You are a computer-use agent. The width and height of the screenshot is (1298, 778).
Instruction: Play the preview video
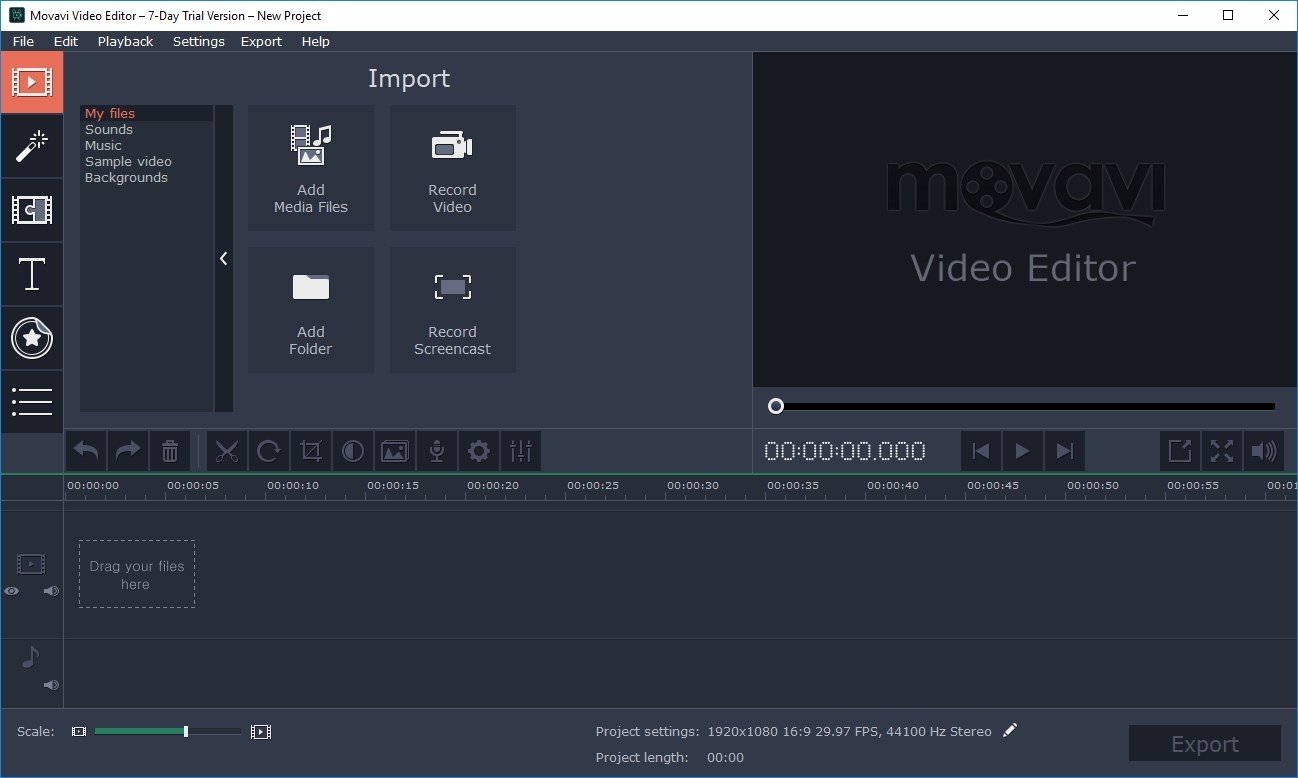[1022, 452]
